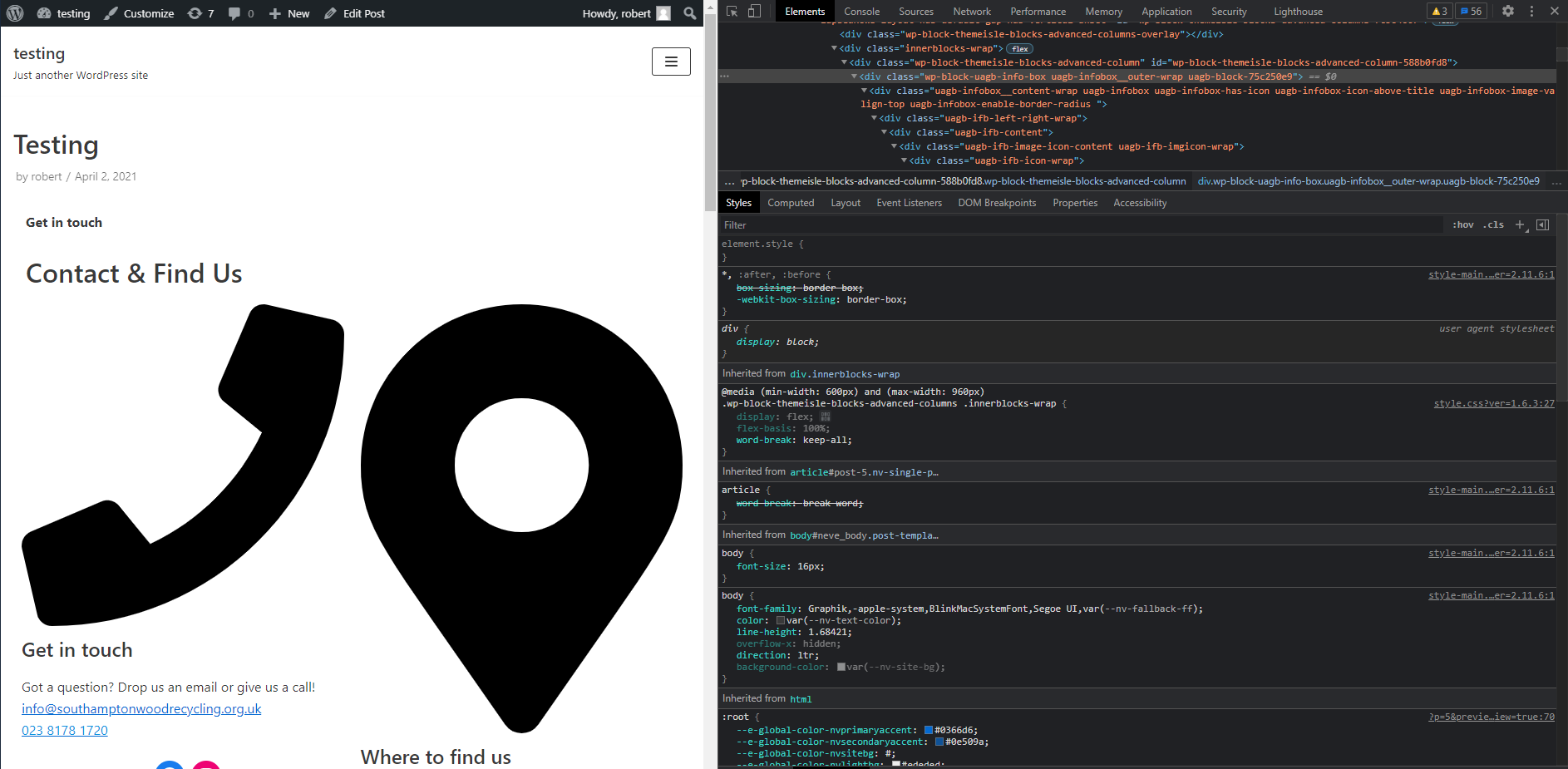Viewport: 1568px width, 769px height.
Task: Open the Lighthouse panel
Action: coord(1298,11)
